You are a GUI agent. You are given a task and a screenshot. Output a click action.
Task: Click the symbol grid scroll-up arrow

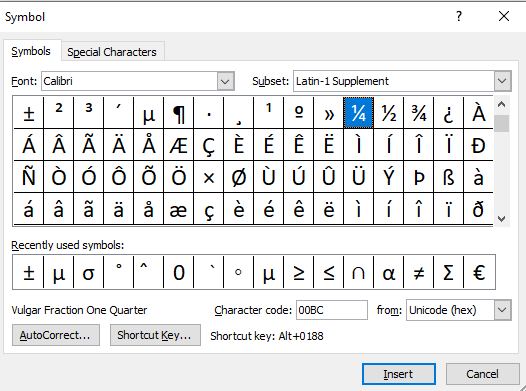pyautogui.click(x=502, y=104)
